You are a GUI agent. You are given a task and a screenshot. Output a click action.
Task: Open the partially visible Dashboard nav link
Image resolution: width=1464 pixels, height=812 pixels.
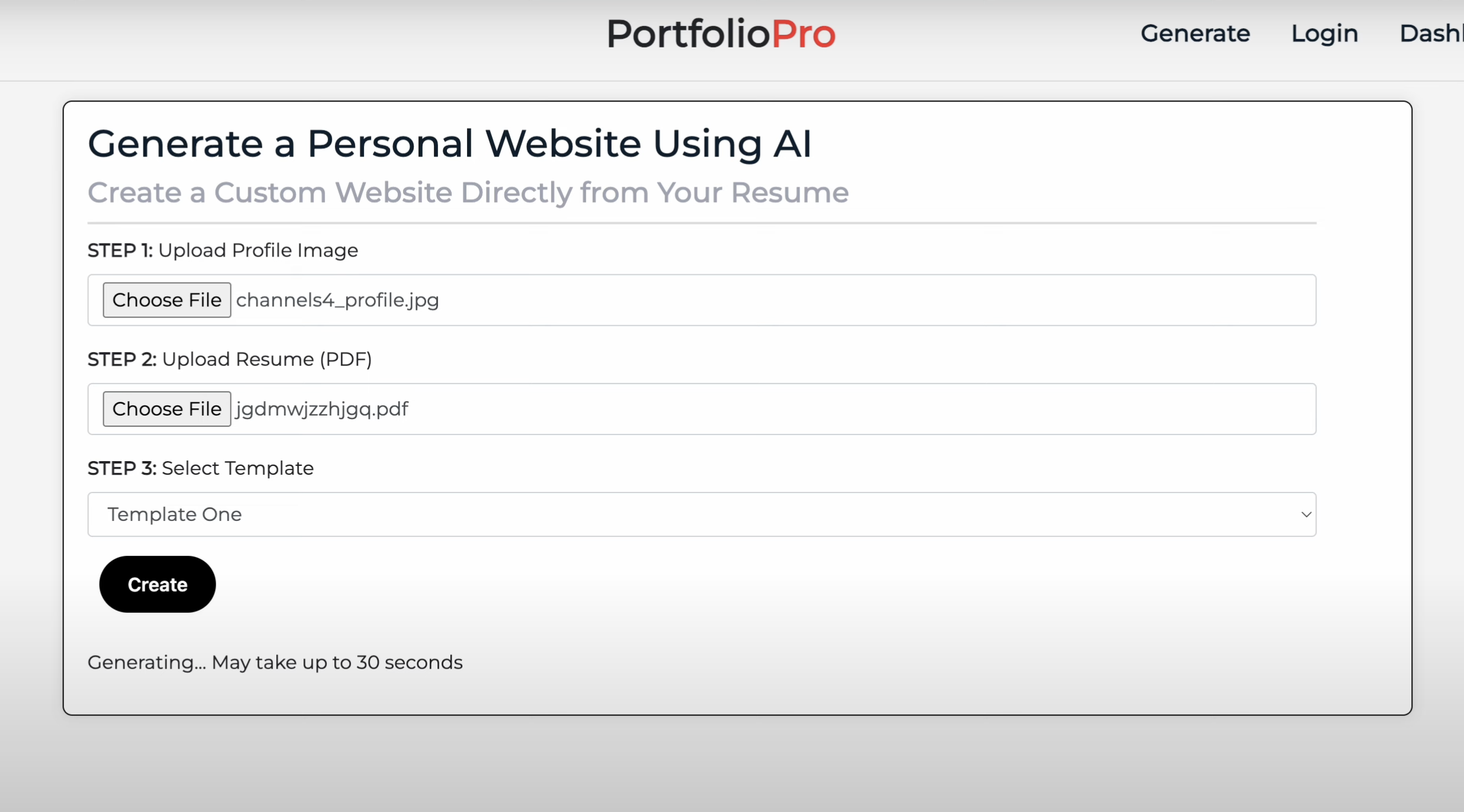coord(1432,34)
